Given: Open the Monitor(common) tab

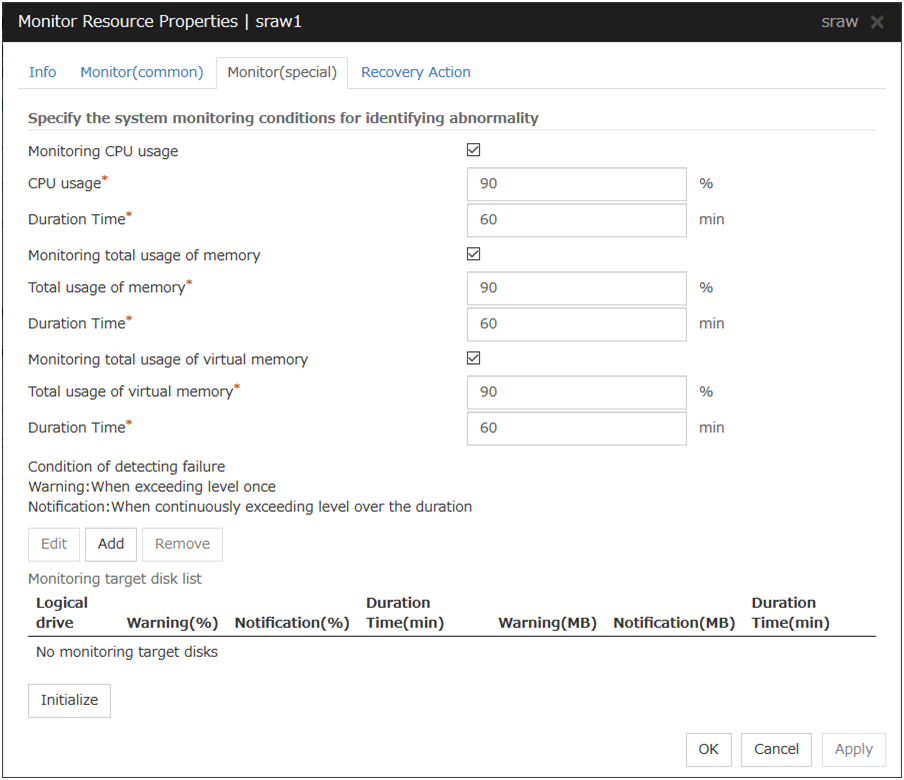Looking at the screenshot, I should click(141, 72).
